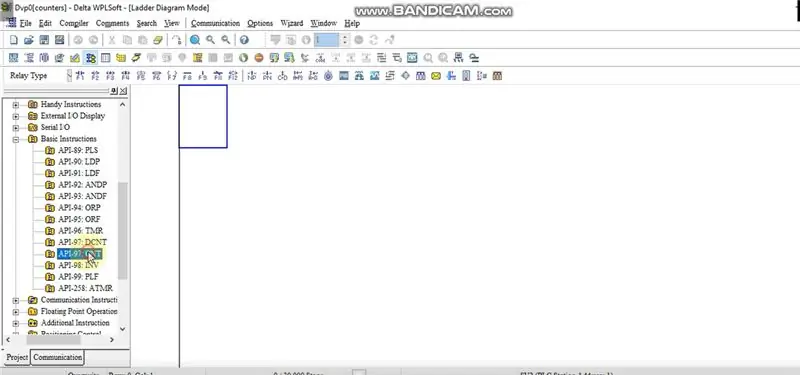Click the New file icon
The height and width of the screenshot is (375, 800).
pyautogui.click(x=14, y=40)
